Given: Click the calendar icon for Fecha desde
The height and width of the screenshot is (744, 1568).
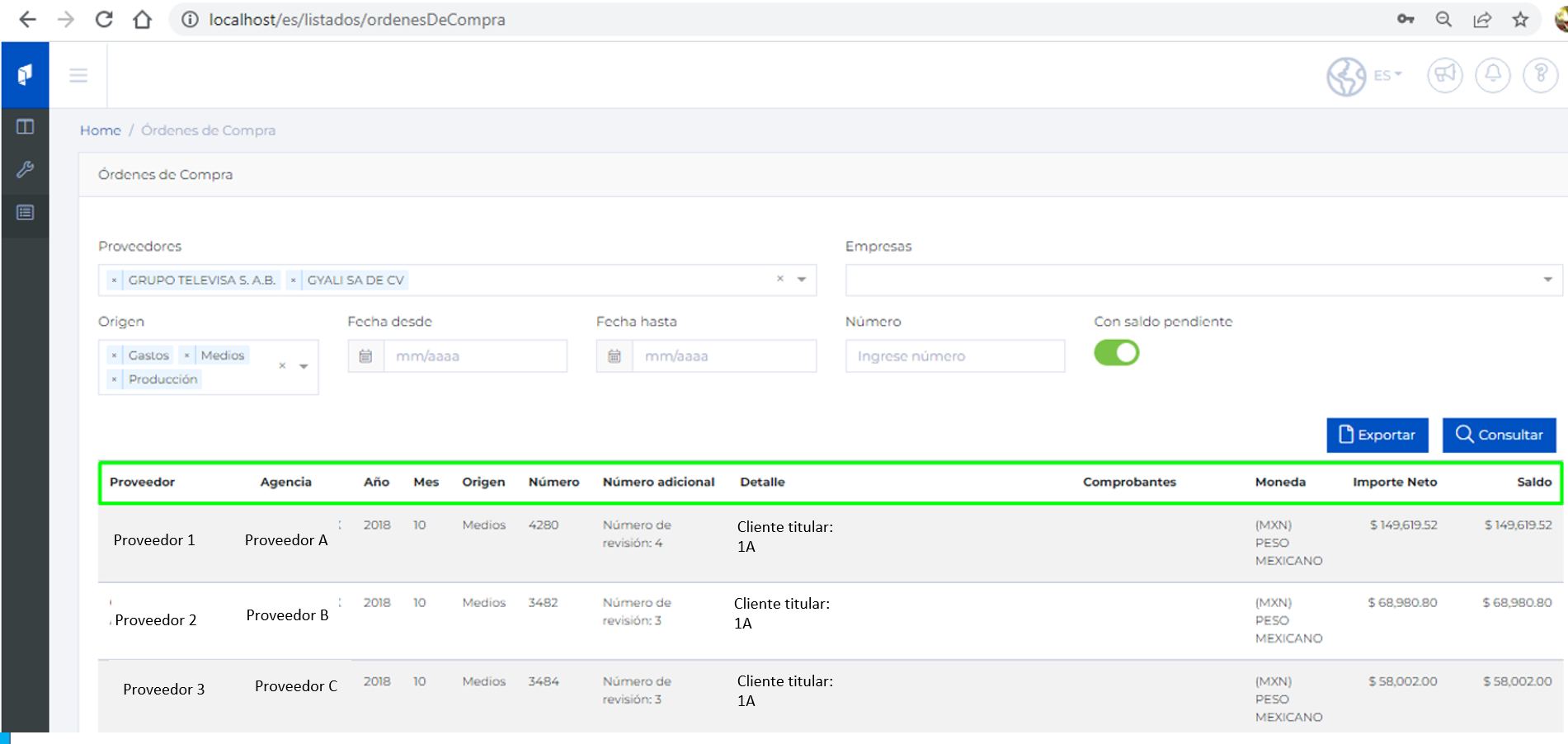Looking at the screenshot, I should point(366,356).
